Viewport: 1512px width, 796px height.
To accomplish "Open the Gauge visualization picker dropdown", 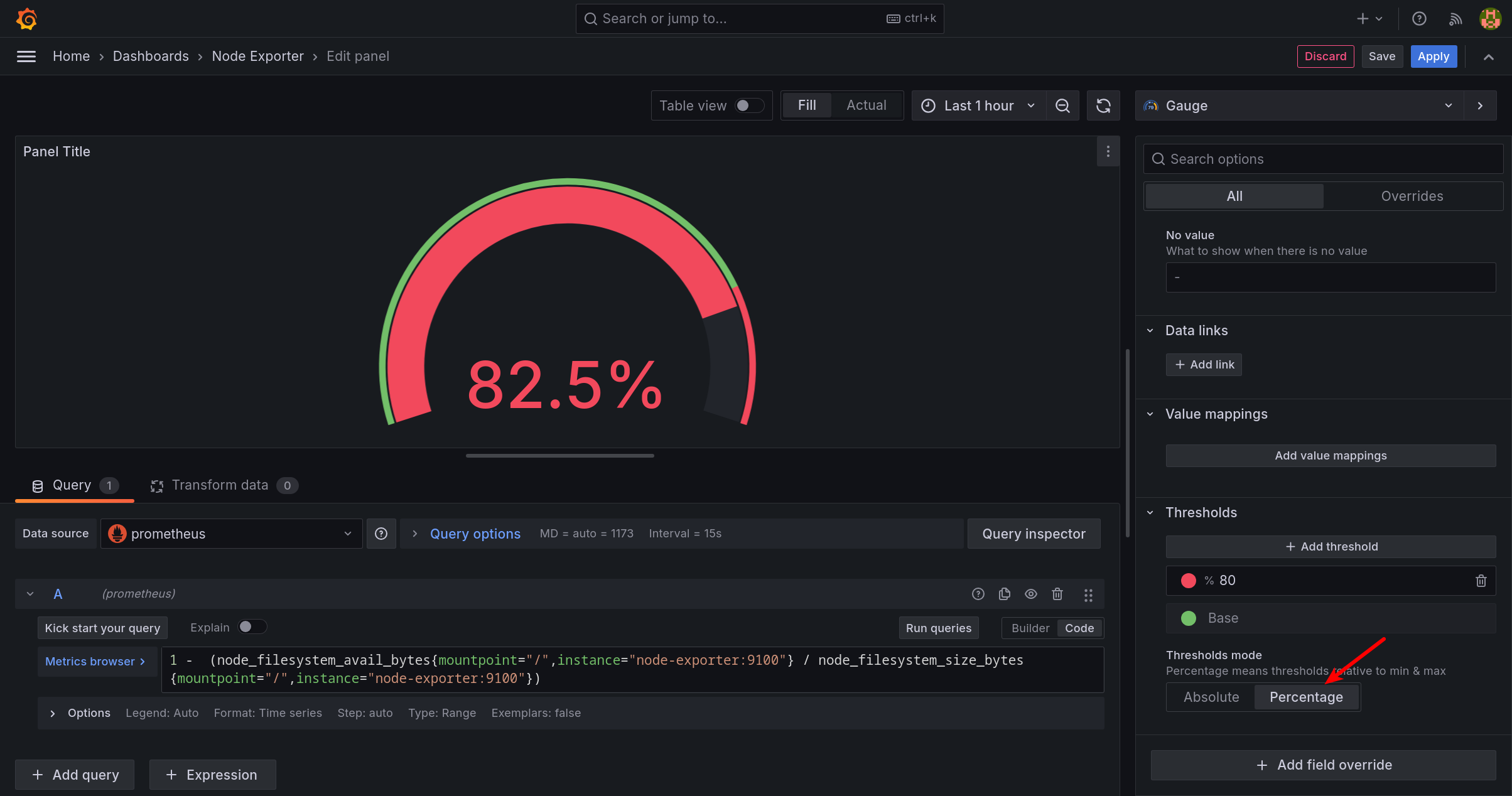I will pos(1300,105).
